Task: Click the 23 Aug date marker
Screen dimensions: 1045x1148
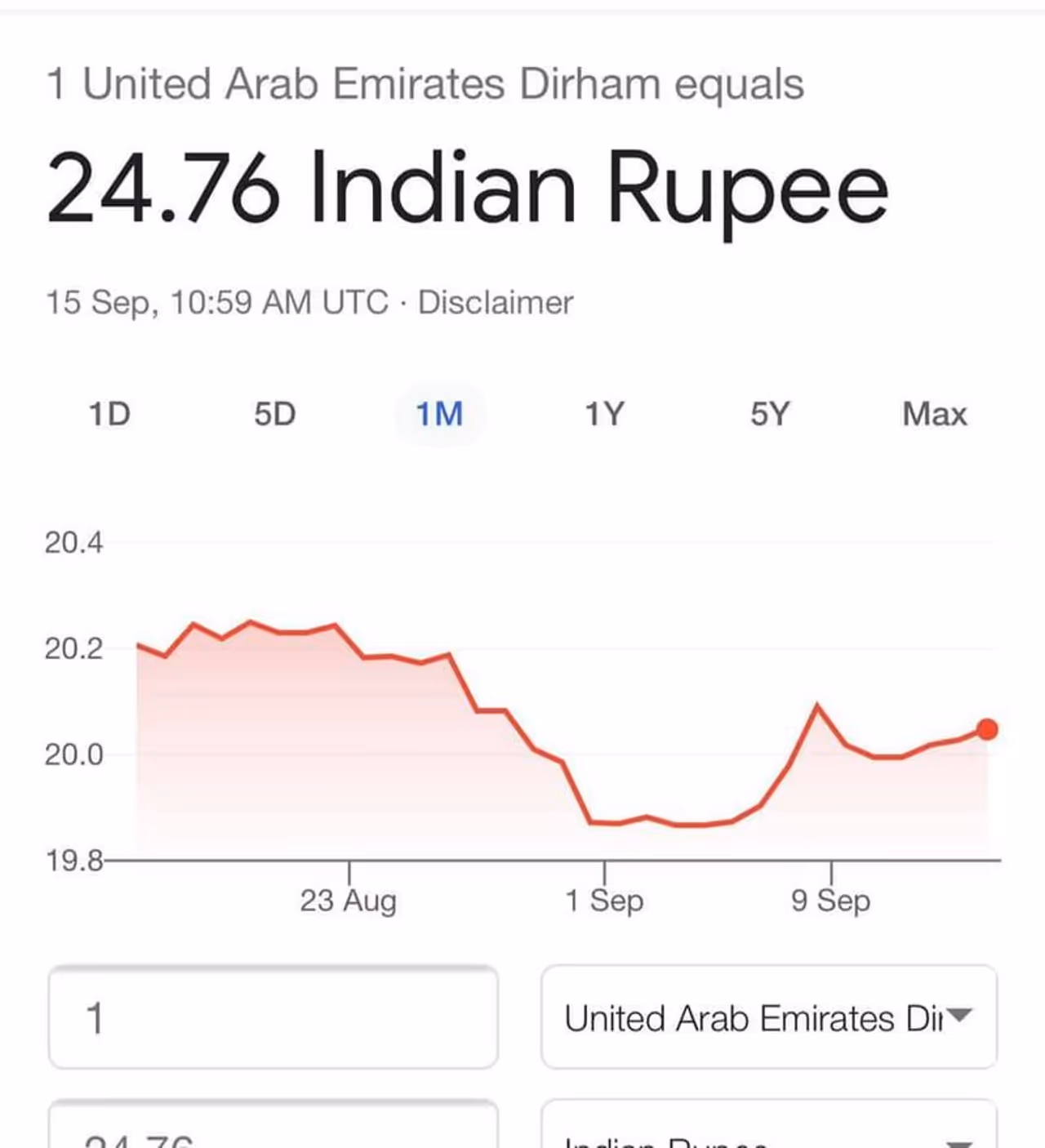Action: pyautogui.click(x=349, y=901)
